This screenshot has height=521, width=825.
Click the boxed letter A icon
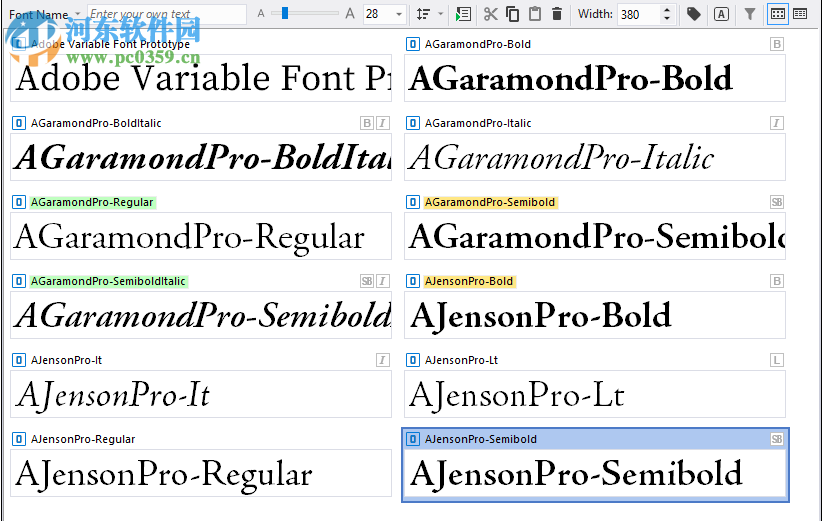(x=721, y=14)
